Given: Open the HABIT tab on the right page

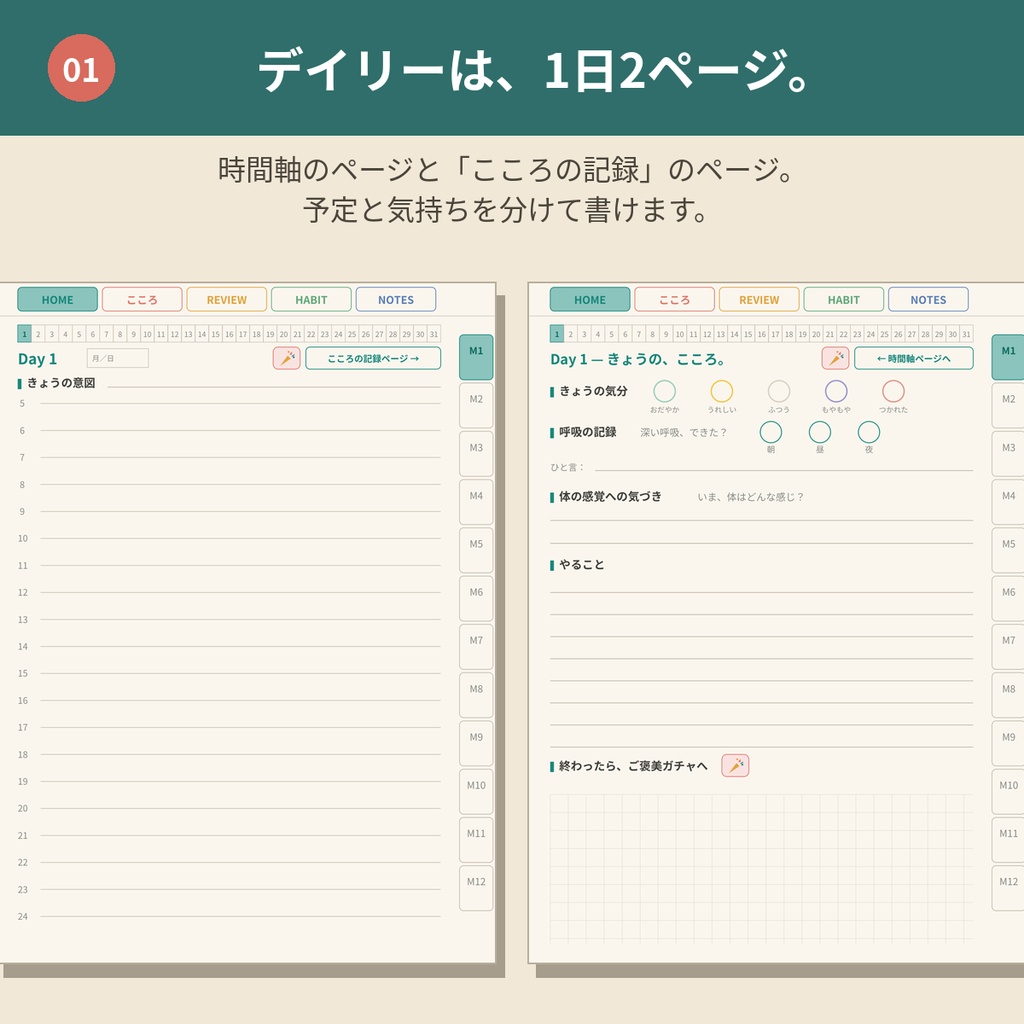Looking at the screenshot, I should tap(843, 300).
